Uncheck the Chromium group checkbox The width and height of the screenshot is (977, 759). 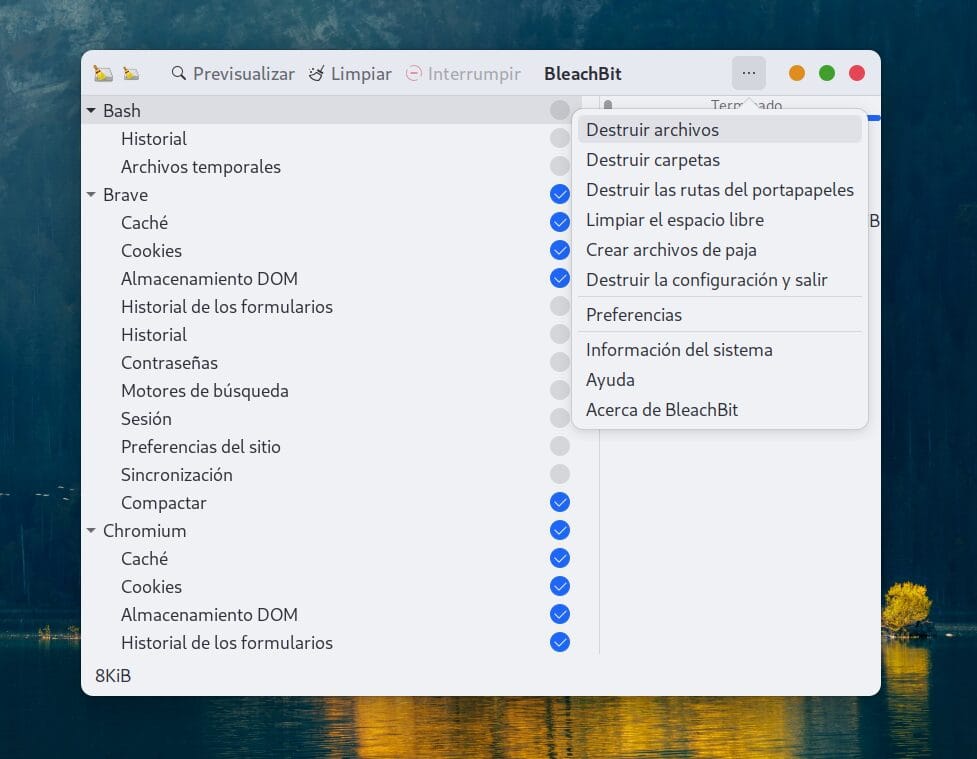coord(560,530)
